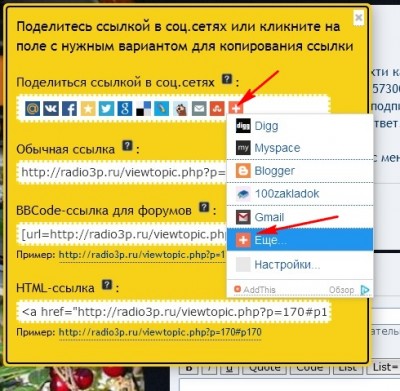Choose Digg from the share menu
This screenshot has width=400, height=391.
300,126
